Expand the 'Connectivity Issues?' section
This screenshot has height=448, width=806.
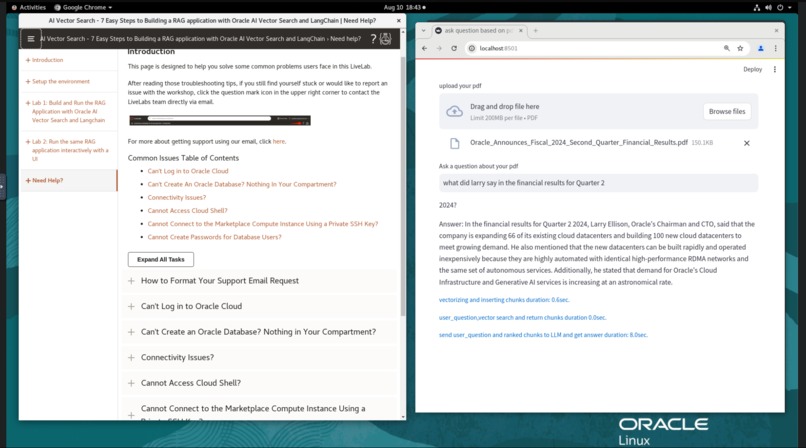tap(259, 358)
